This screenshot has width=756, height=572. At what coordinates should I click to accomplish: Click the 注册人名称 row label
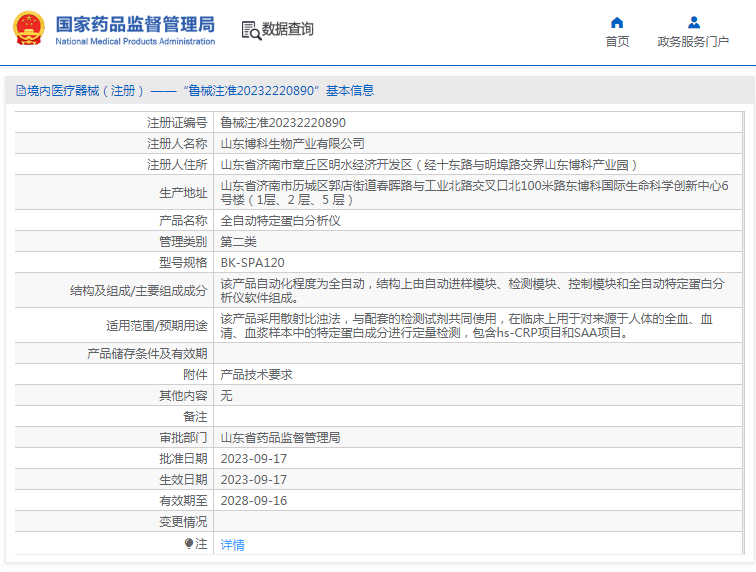tap(177, 144)
